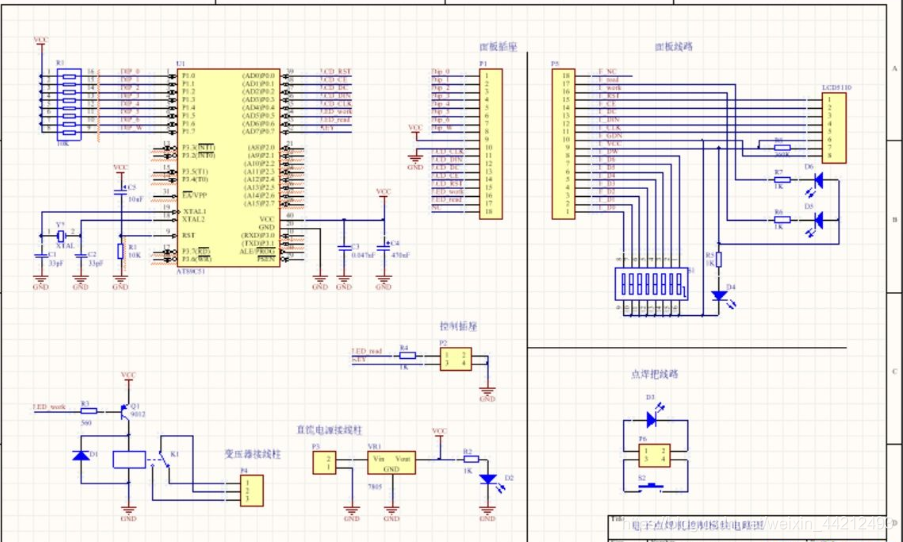Viewport: 903px width, 542px height.
Task: Click the 点焊把线路 section title
Action: pyautogui.click(x=655, y=374)
